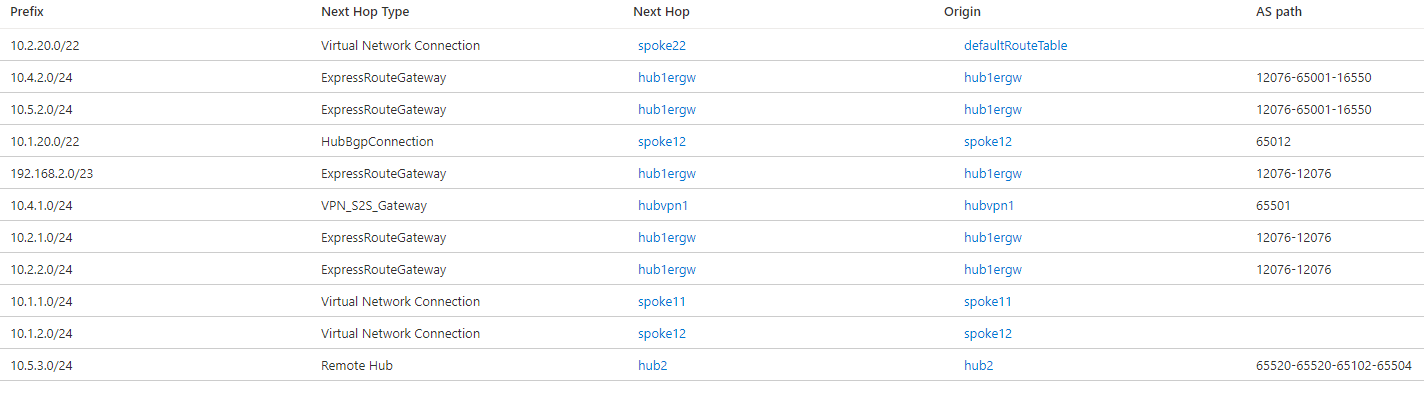Viewport: 1424px width, 394px height.
Task: Open hubvpn1 origin link
Action: pyautogui.click(x=989, y=205)
